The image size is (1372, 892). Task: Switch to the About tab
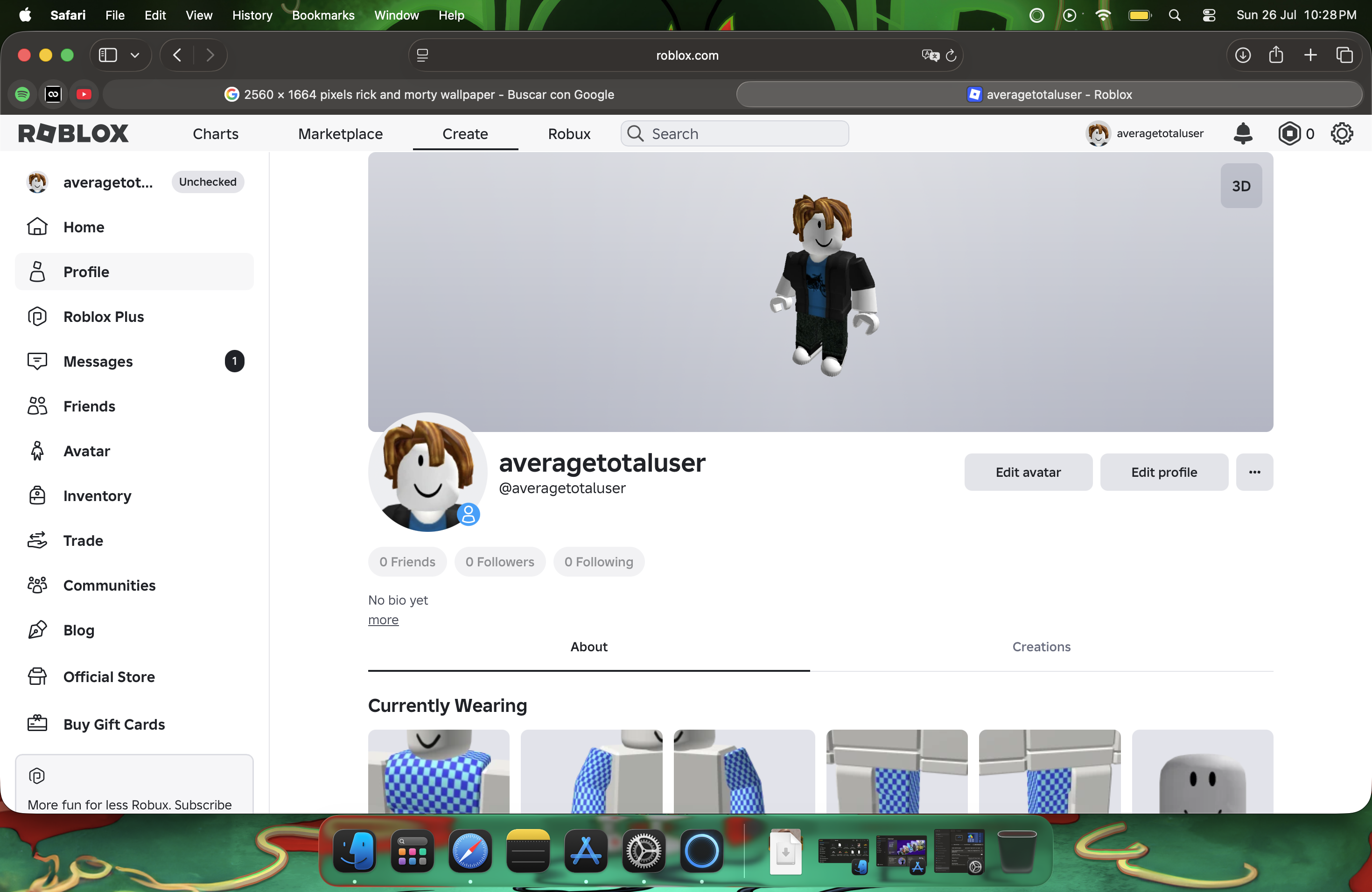tap(588, 647)
